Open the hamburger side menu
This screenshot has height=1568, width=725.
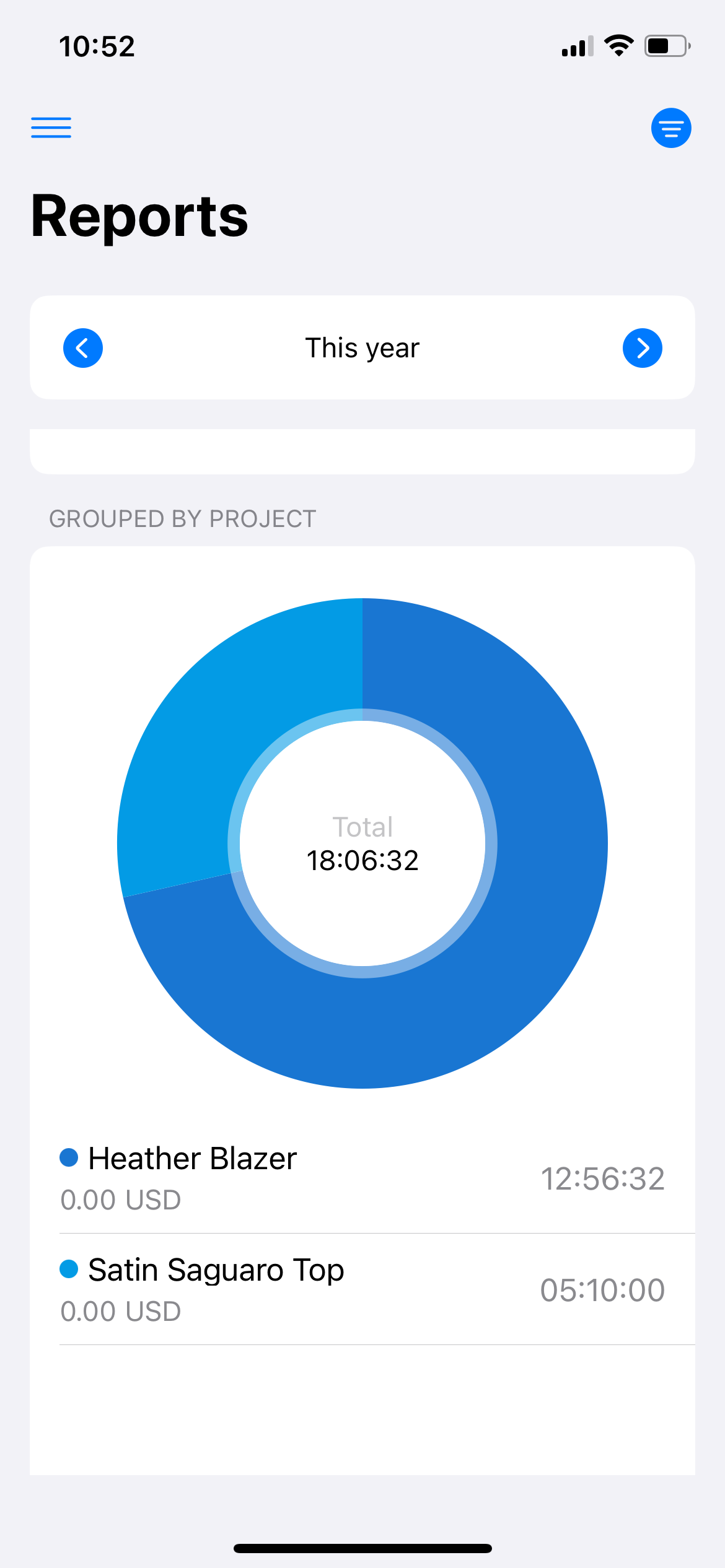click(x=51, y=128)
